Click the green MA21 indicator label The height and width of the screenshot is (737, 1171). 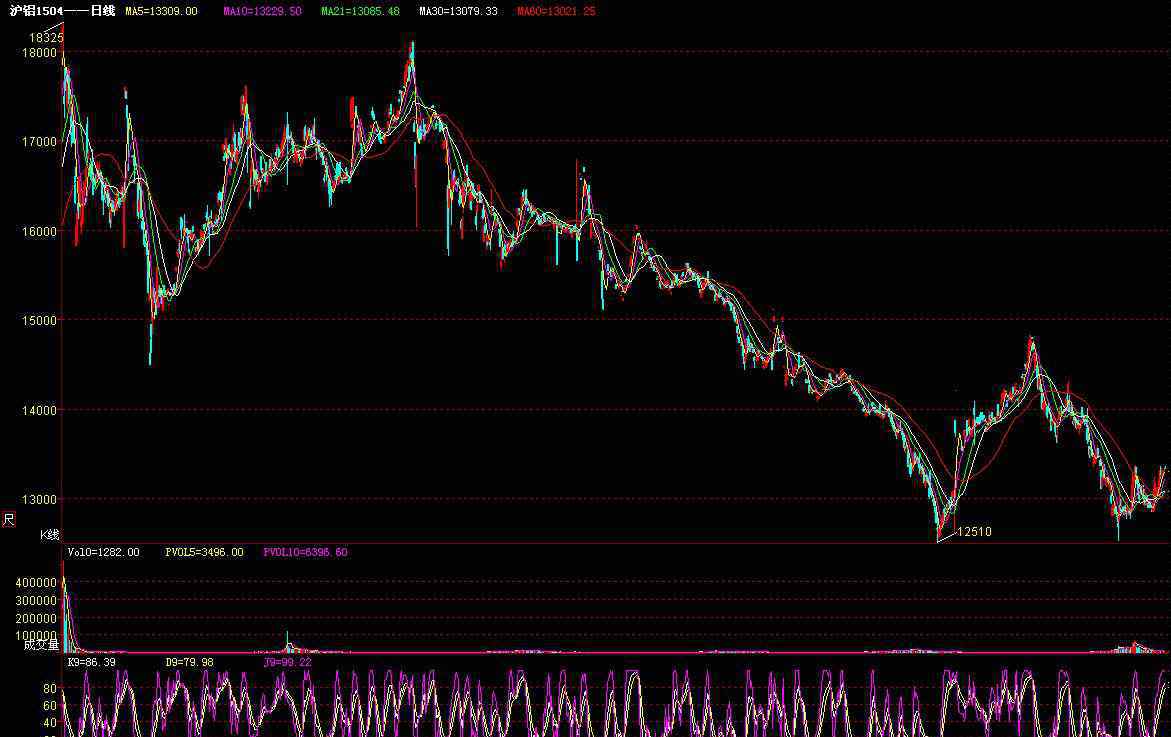(360, 11)
